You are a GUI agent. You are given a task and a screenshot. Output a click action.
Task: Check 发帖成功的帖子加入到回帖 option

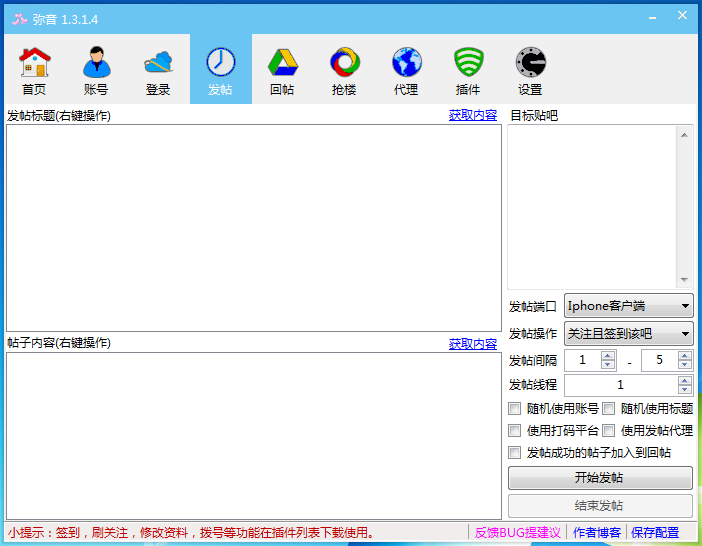(514, 452)
